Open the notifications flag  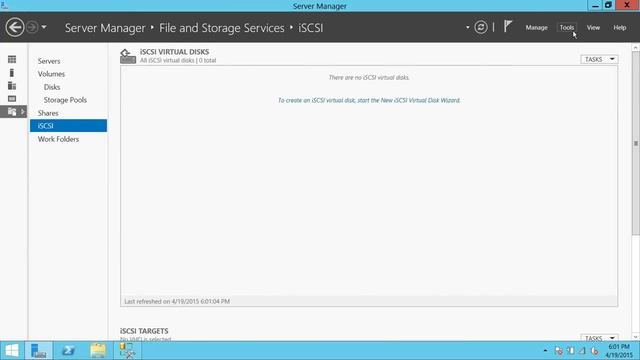point(507,27)
